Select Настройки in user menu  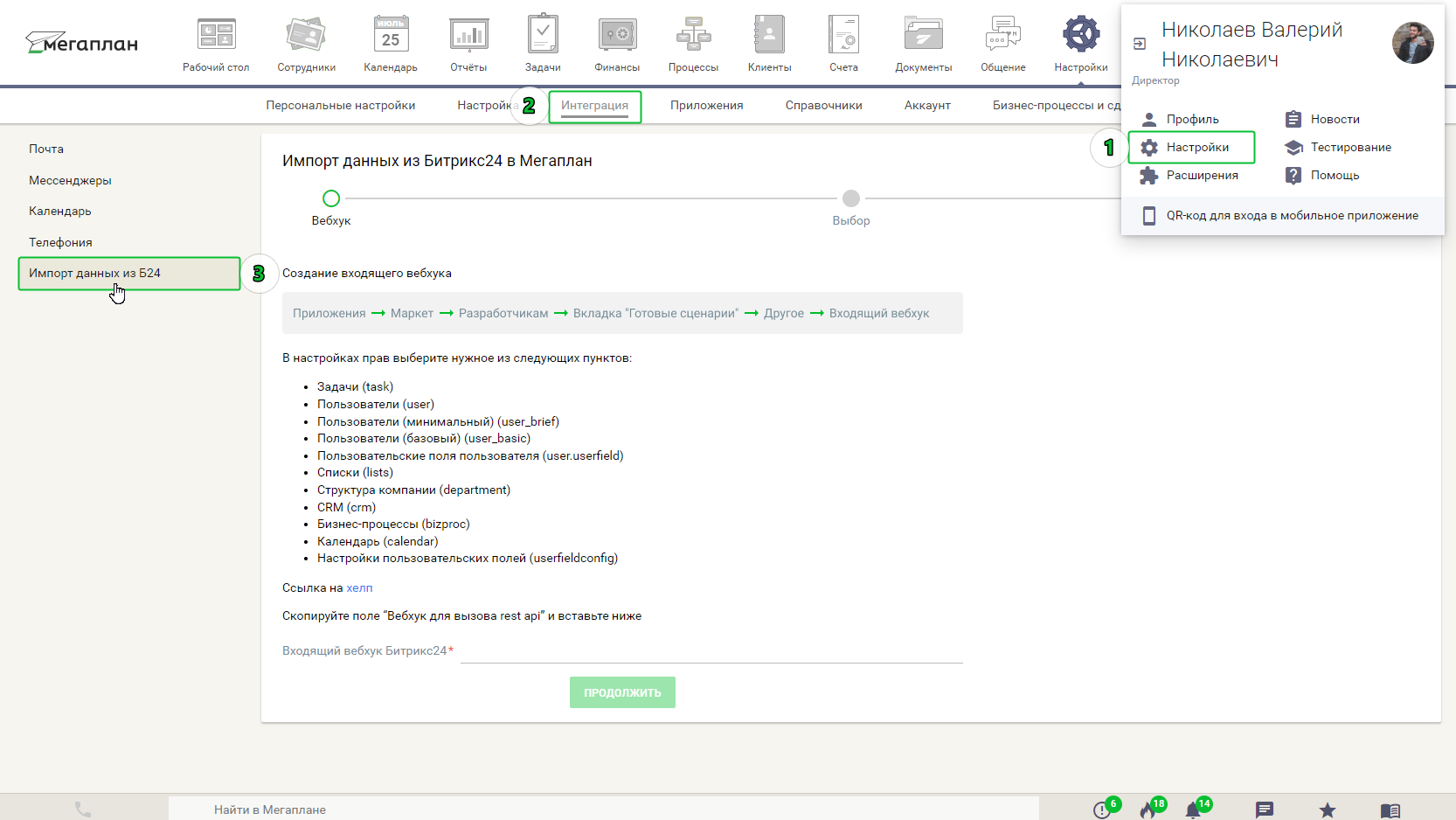click(x=1192, y=147)
